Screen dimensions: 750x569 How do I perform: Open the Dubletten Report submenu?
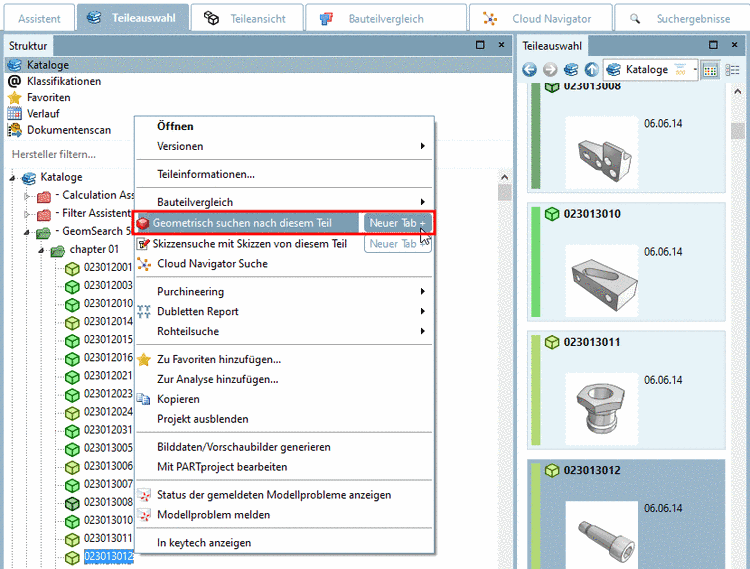click(x=284, y=312)
